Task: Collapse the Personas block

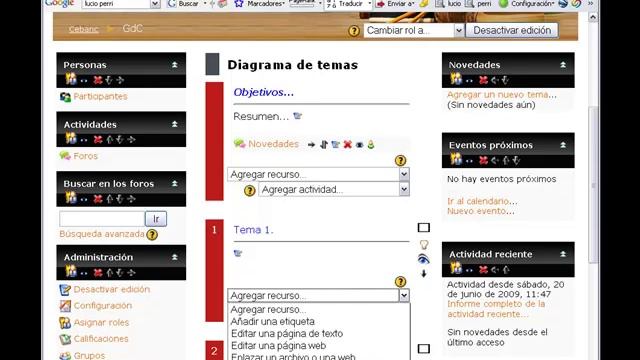Action: pyautogui.click(x=174, y=65)
